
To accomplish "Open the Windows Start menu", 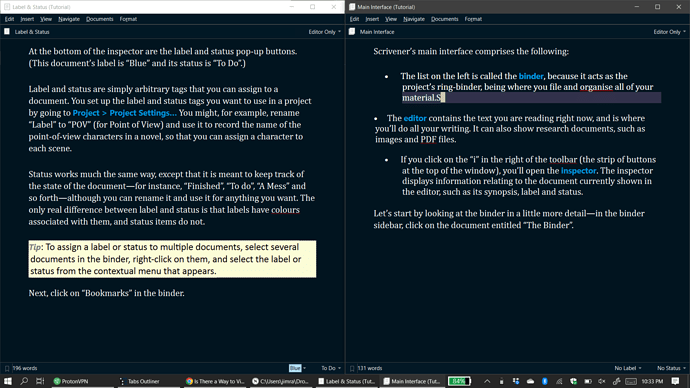I will (7, 381).
